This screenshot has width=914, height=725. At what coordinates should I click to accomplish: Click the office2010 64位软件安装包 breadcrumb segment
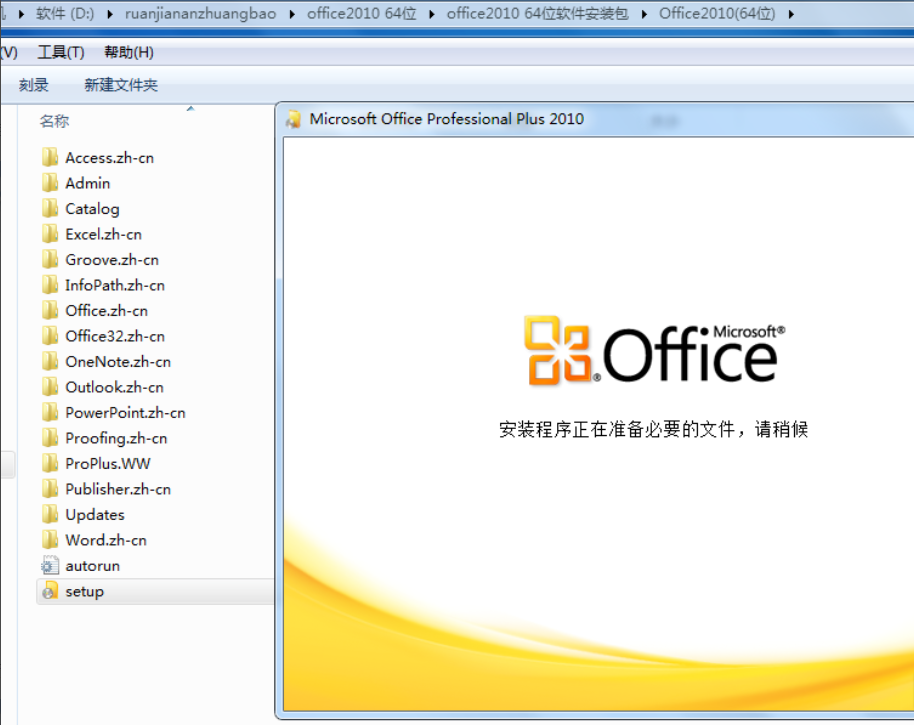click(x=537, y=13)
